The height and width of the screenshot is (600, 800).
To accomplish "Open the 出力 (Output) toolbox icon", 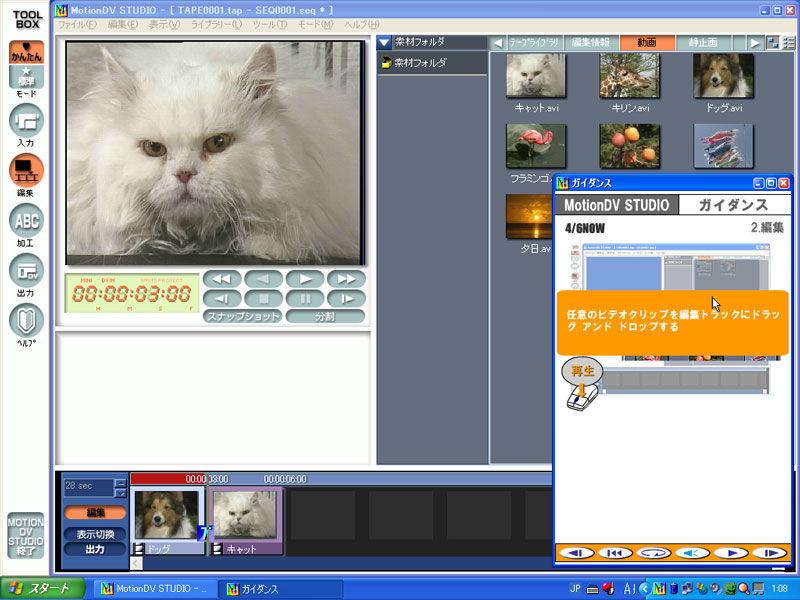I will (x=26, y=270).
